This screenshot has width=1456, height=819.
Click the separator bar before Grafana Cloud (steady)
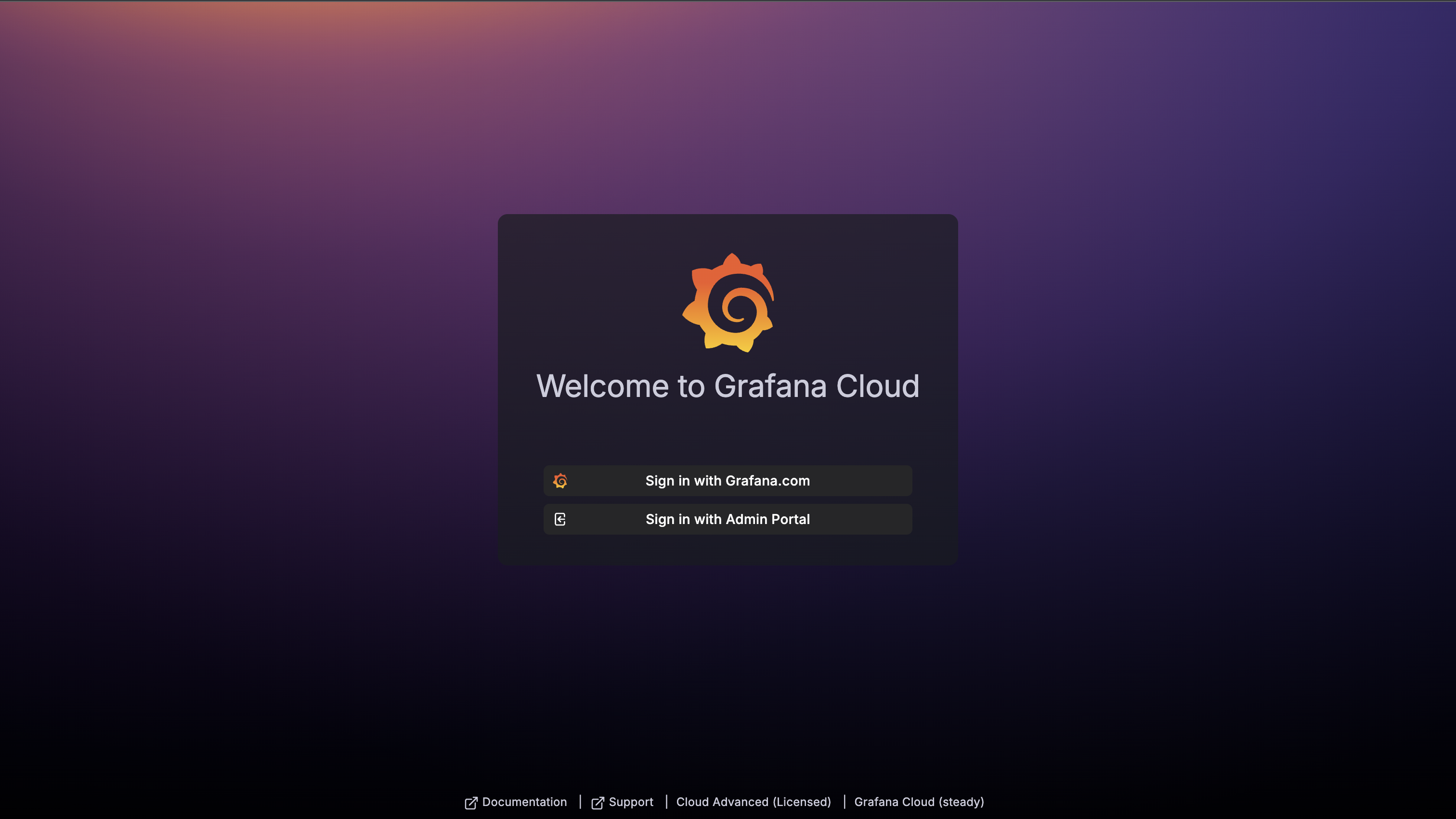click(x=845, y=802)
